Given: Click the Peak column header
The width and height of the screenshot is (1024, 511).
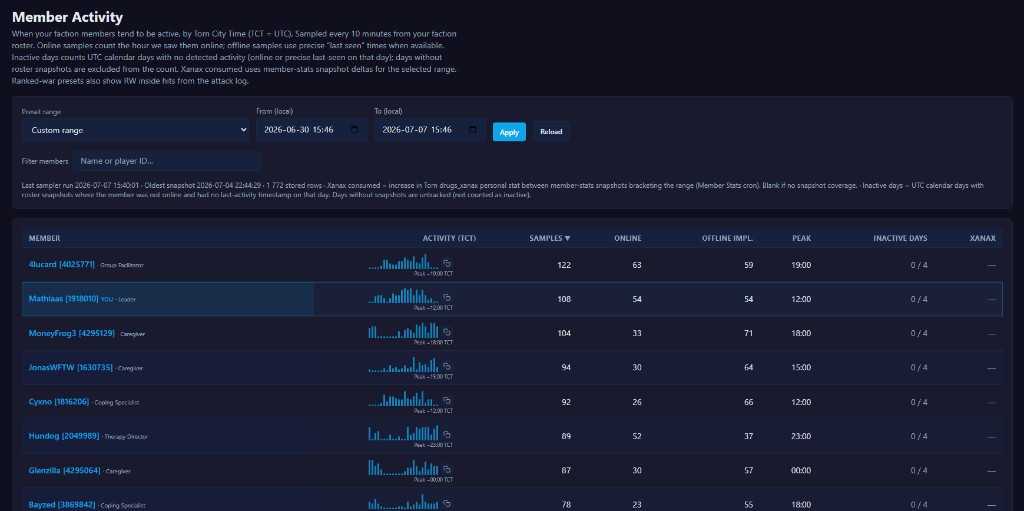Looking at the screenshot, I should [801, 239].
